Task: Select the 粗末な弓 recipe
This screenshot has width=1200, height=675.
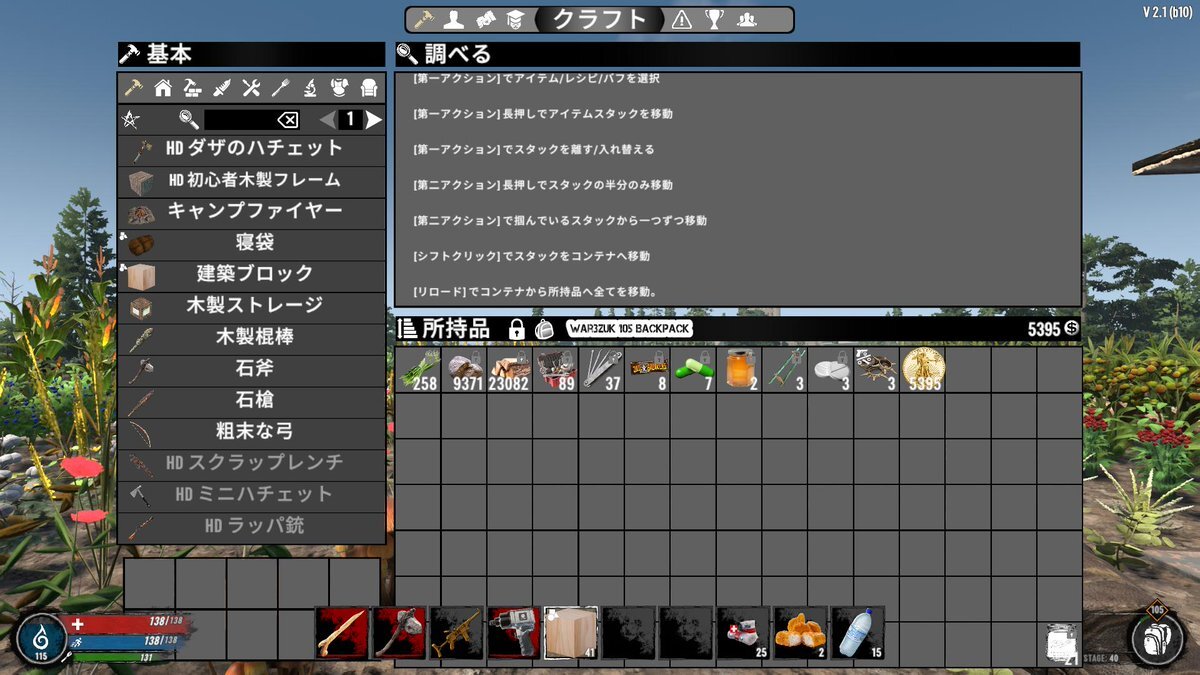Action: [x=251, y=432]
